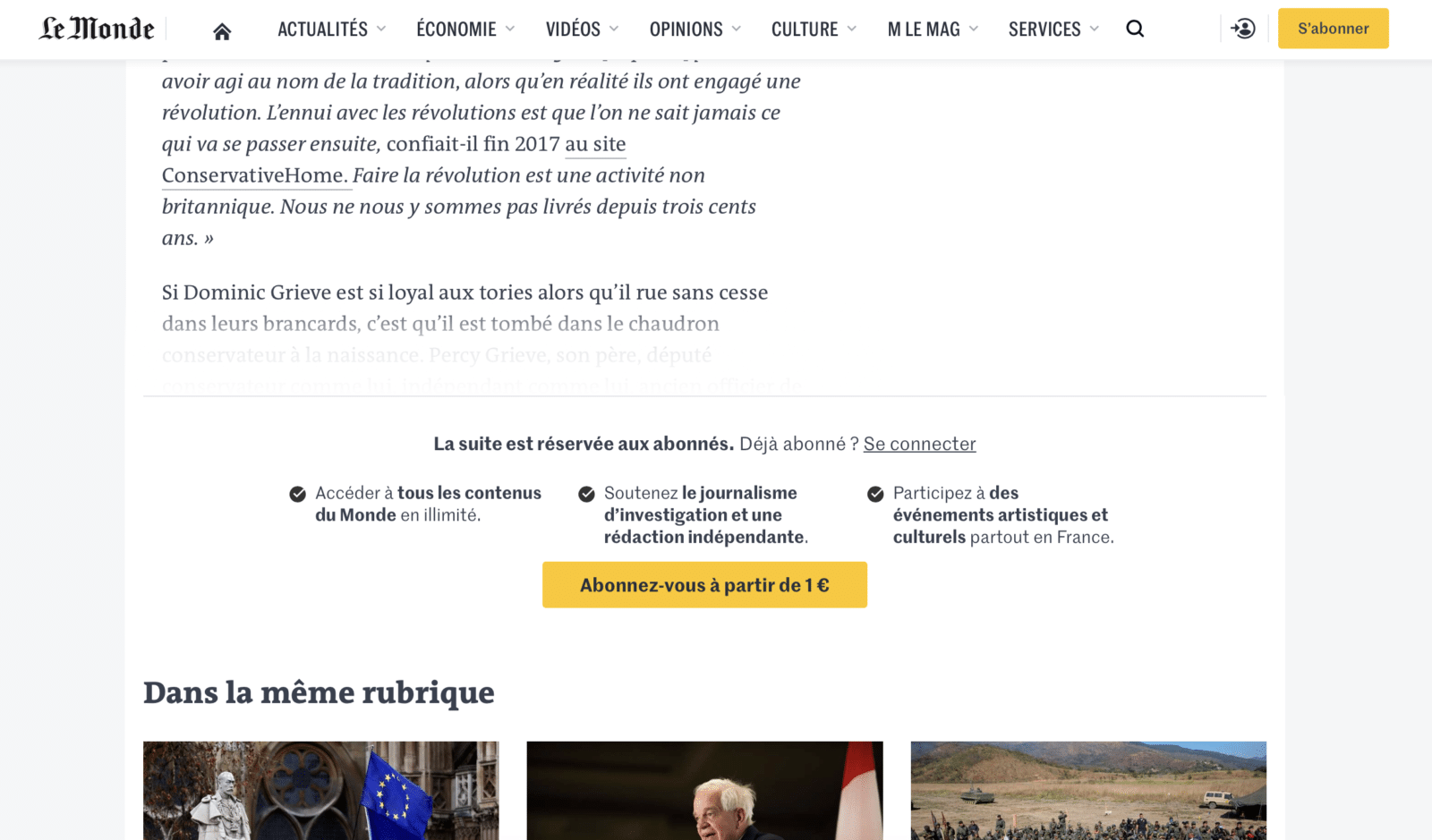Viewport: 1432px width, 840px height.
Task: Expand the Économie menu chevron
Action: tap(510, 29)
